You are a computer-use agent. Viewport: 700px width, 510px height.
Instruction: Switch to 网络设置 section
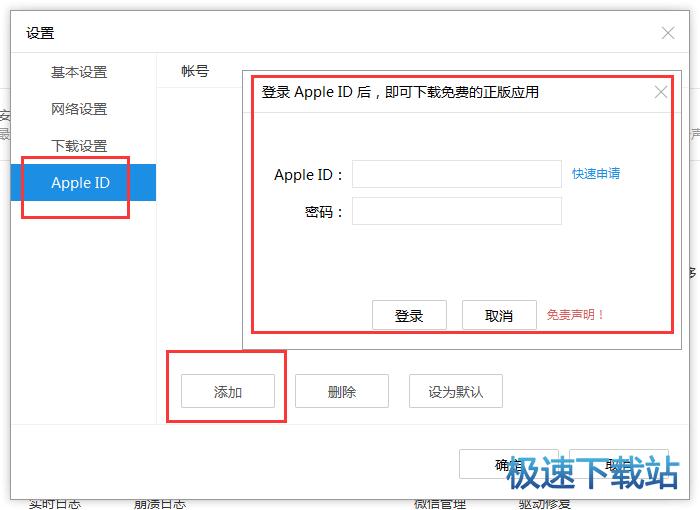pos(79,109)
